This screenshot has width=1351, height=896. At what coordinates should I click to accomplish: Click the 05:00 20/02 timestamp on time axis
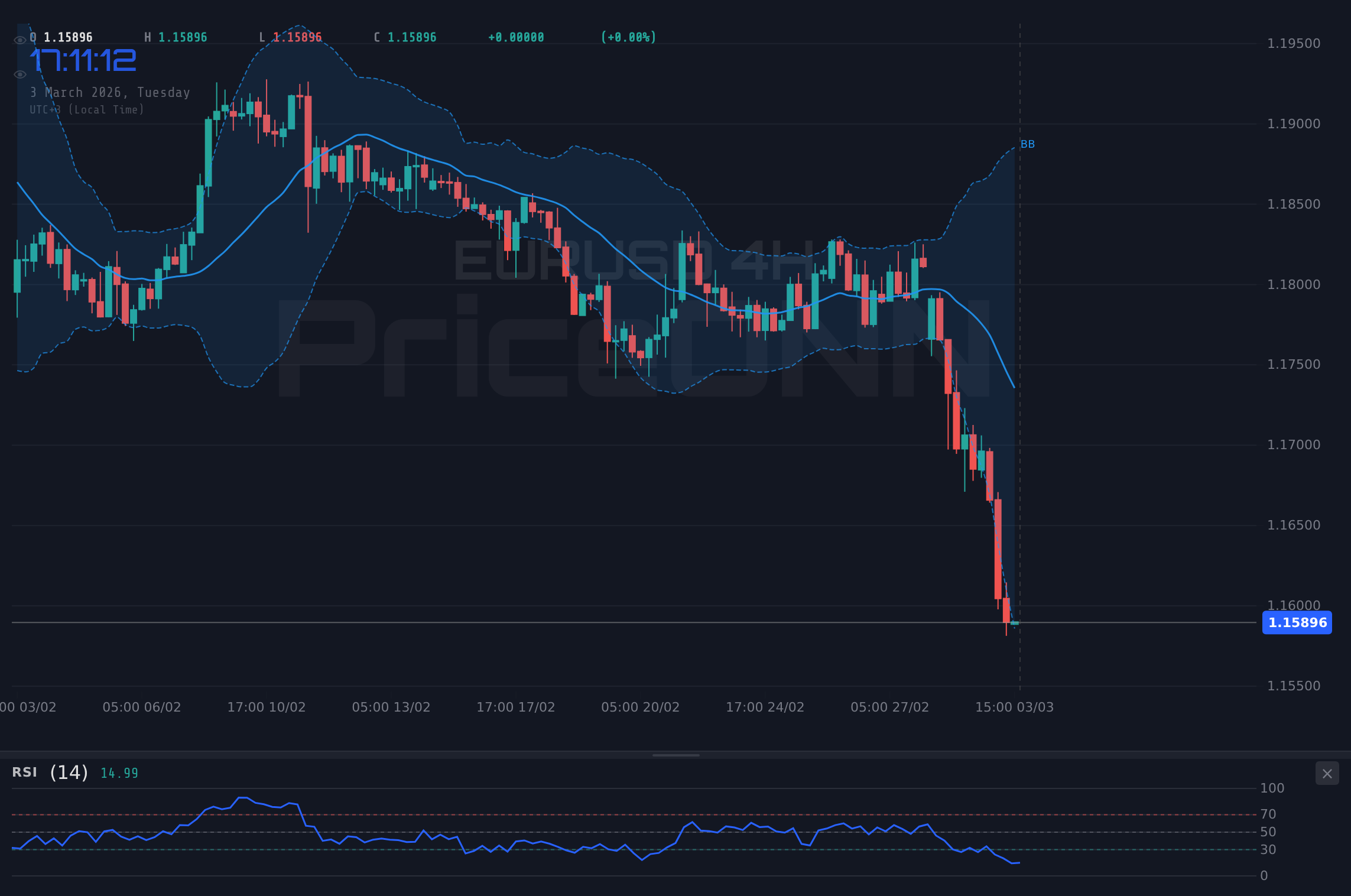click(641, 707)
